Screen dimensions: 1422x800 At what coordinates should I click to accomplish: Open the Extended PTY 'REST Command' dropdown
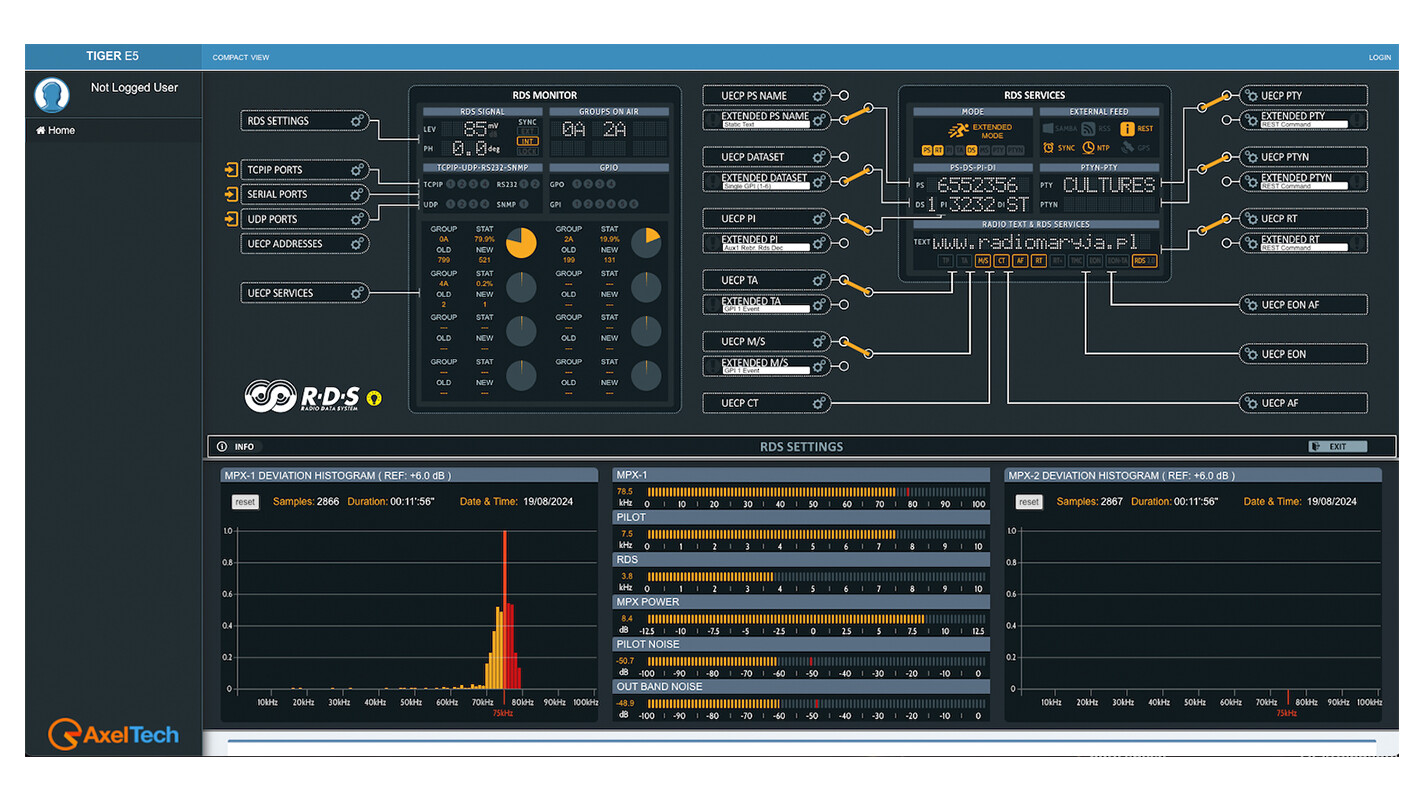click(1304, 125)
